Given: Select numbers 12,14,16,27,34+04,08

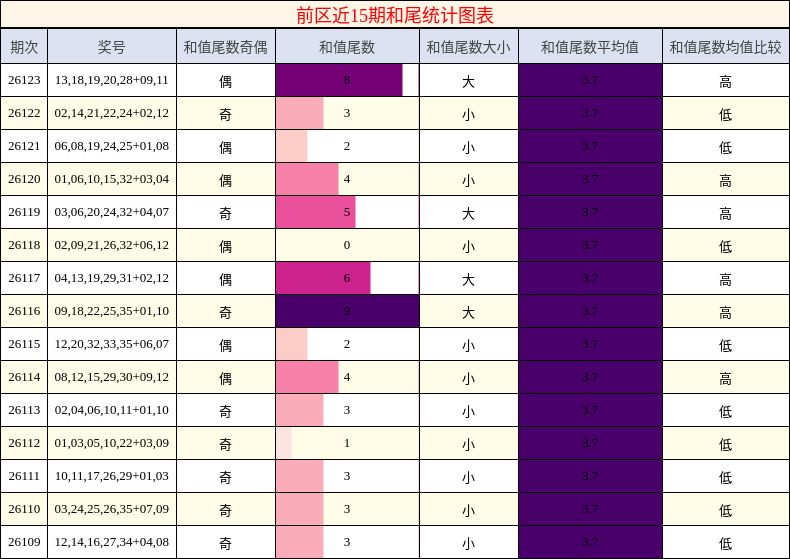Looking at the screenshot, I should (x=112, y=542).
